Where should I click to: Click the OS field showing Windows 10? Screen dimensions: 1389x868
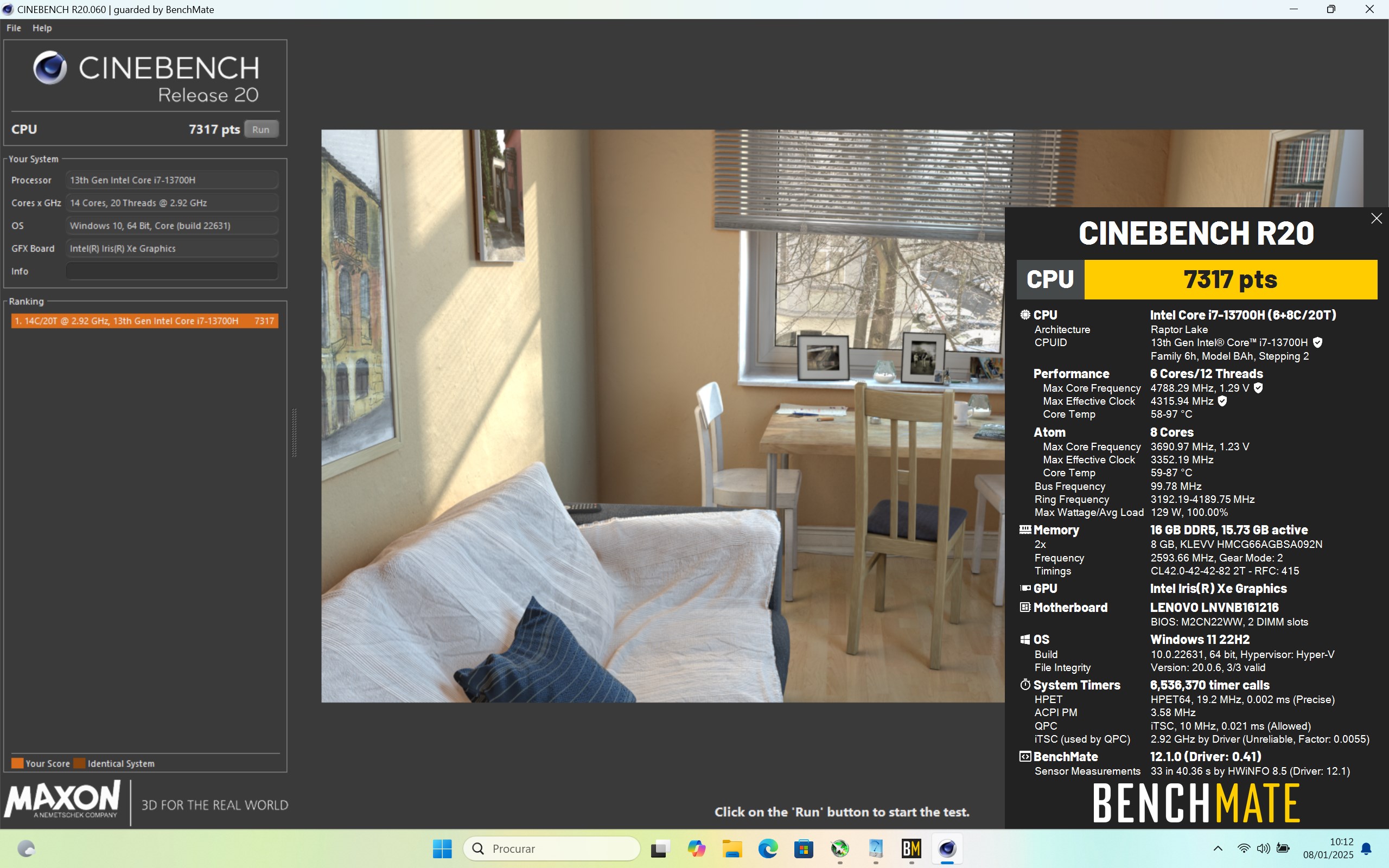[x=171, y=226]
